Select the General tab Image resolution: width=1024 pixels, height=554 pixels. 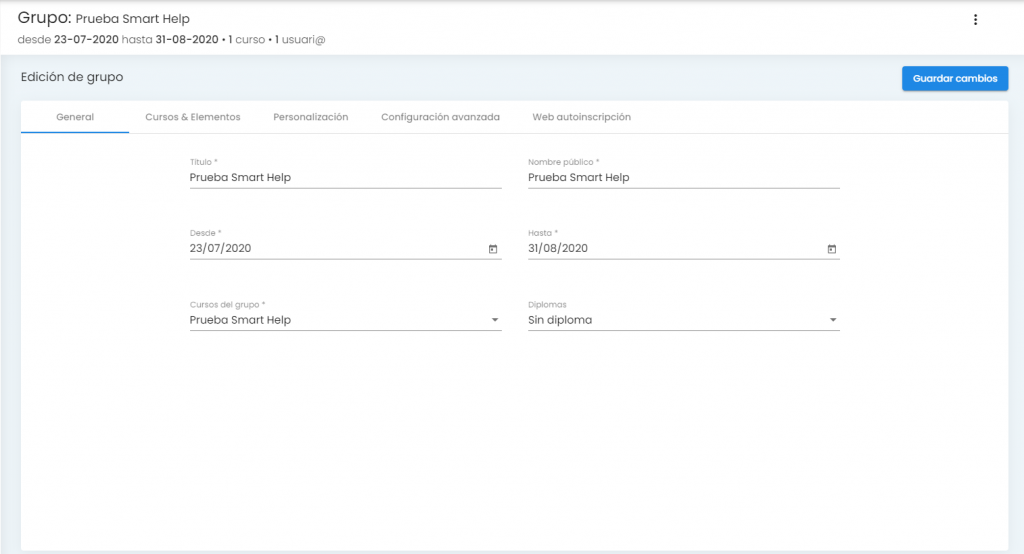tap(75, 117)
